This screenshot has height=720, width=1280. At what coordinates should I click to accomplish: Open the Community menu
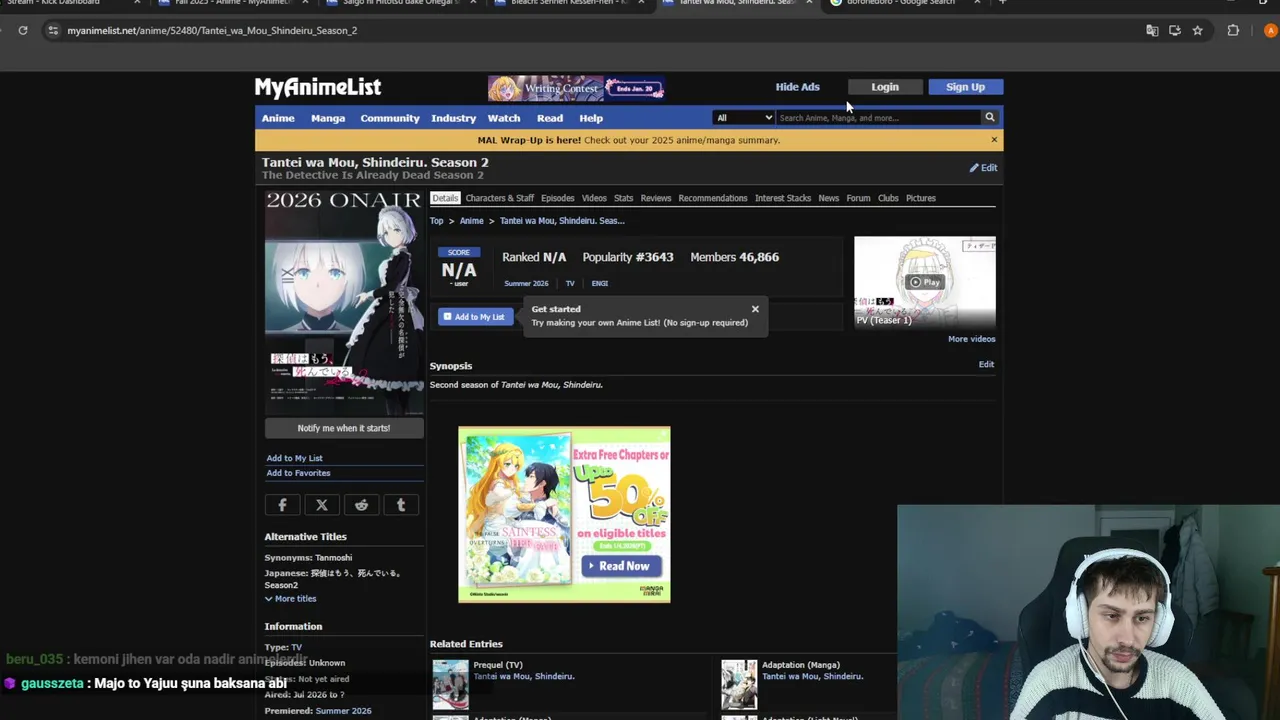point(390,118)
